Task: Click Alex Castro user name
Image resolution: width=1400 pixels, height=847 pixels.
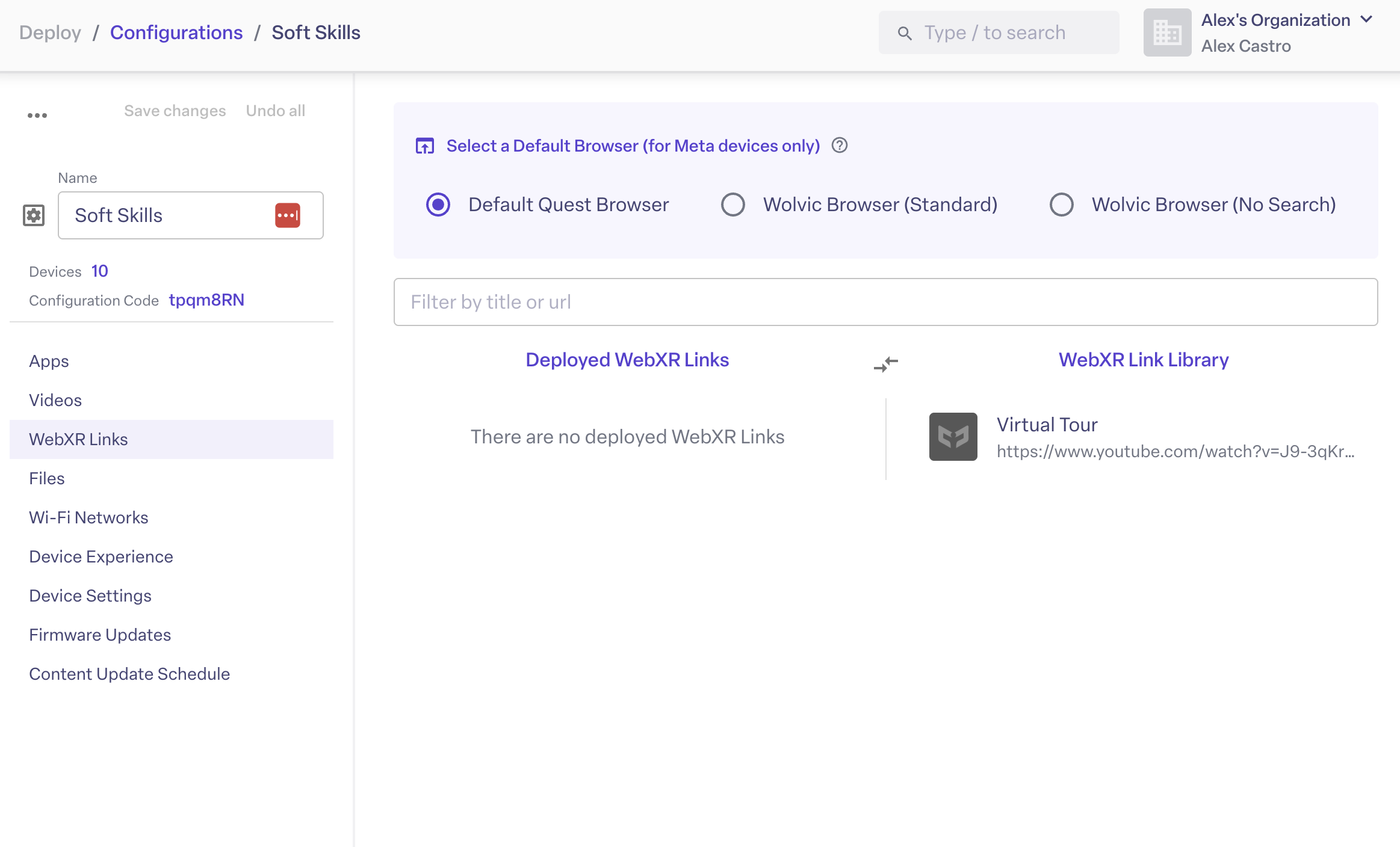Action: click(x=1246, y=46)
